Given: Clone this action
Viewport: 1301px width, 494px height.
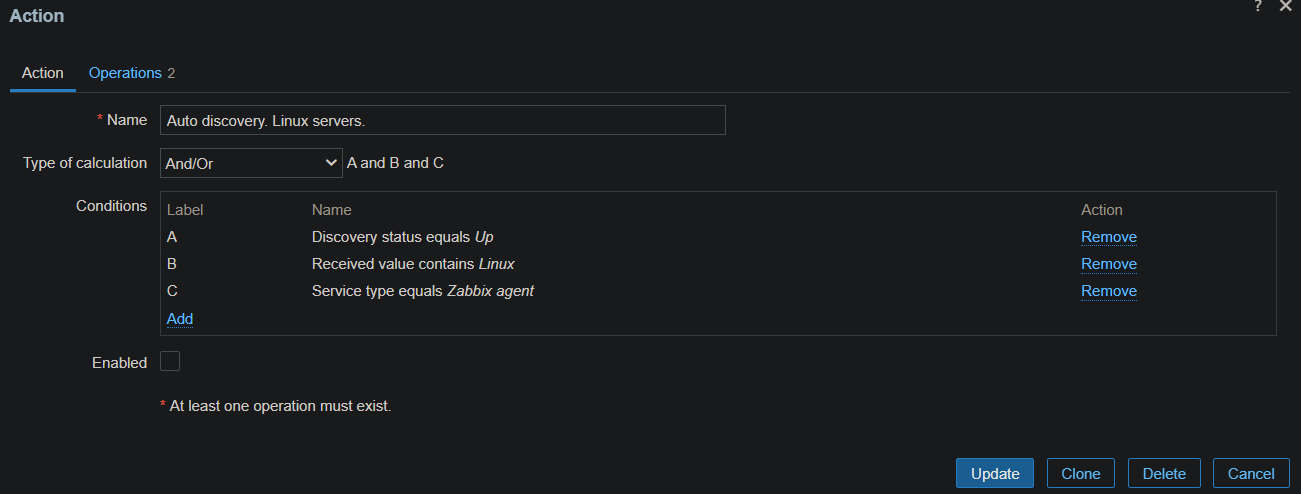Looking at the screenshot, I should click(x=1080, y=474).
